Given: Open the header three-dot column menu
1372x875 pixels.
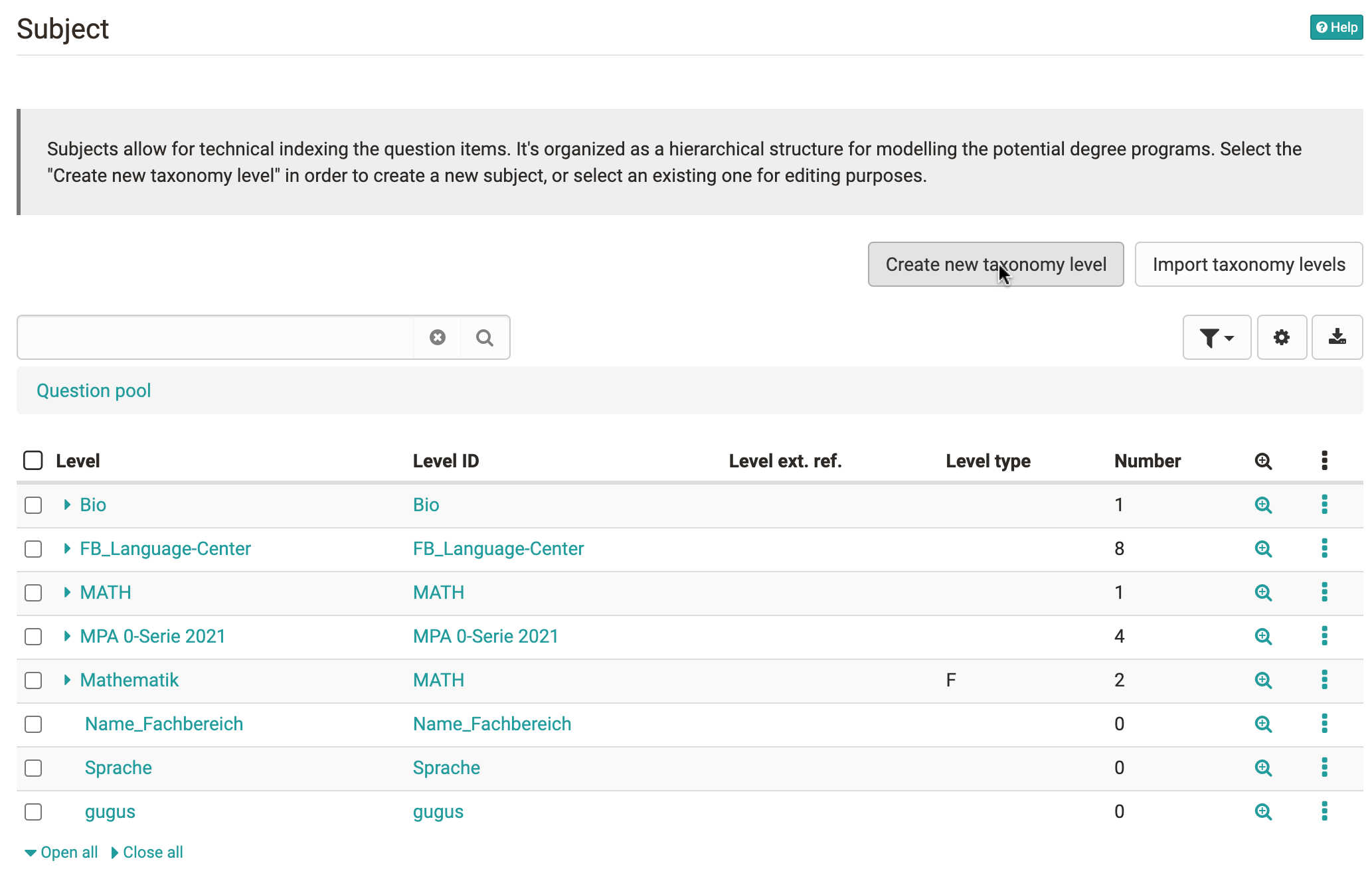Looking at the screenshot, I should [x=1324, y=460].
